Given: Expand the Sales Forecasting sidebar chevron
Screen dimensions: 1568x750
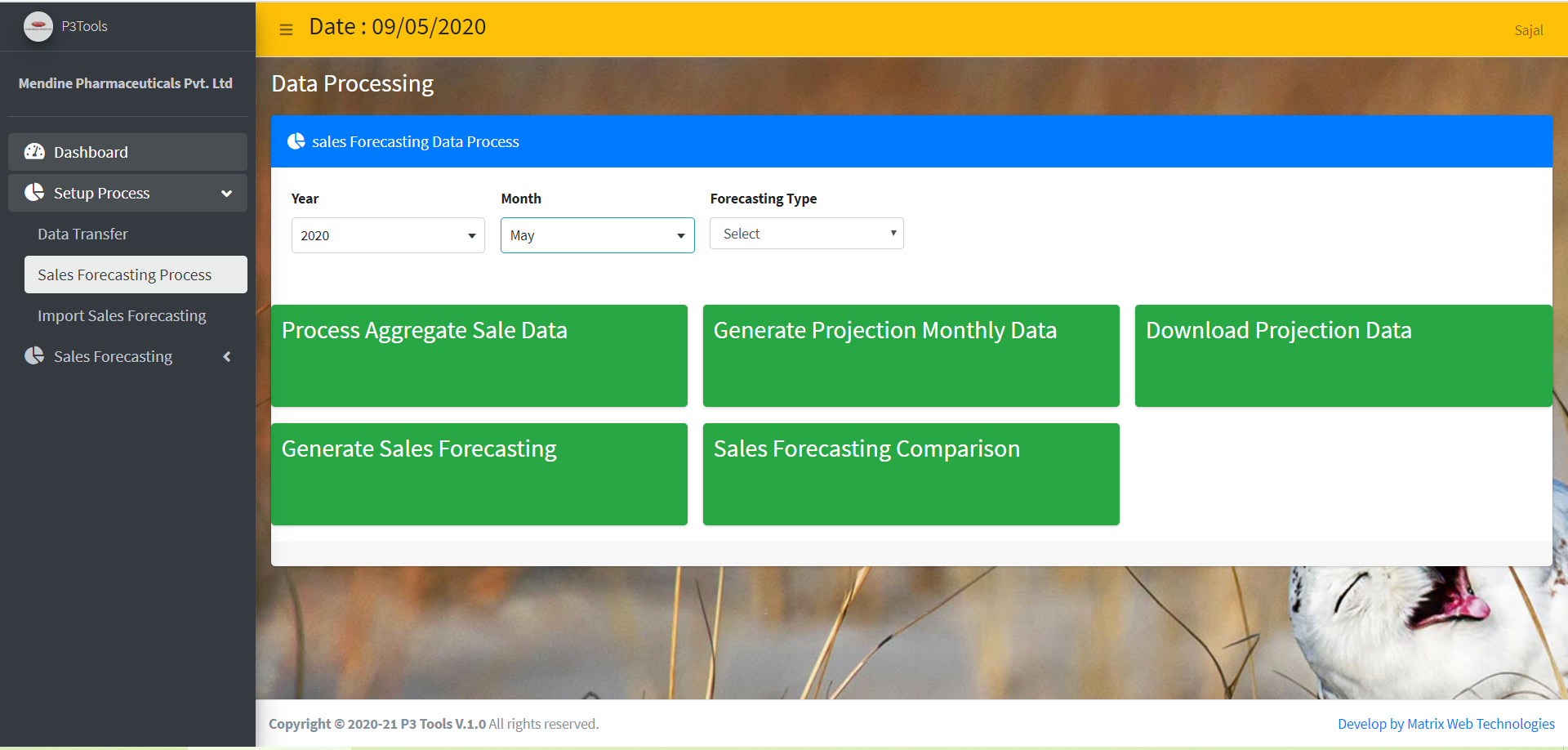Looking at the screenshot, I should 227,357.
